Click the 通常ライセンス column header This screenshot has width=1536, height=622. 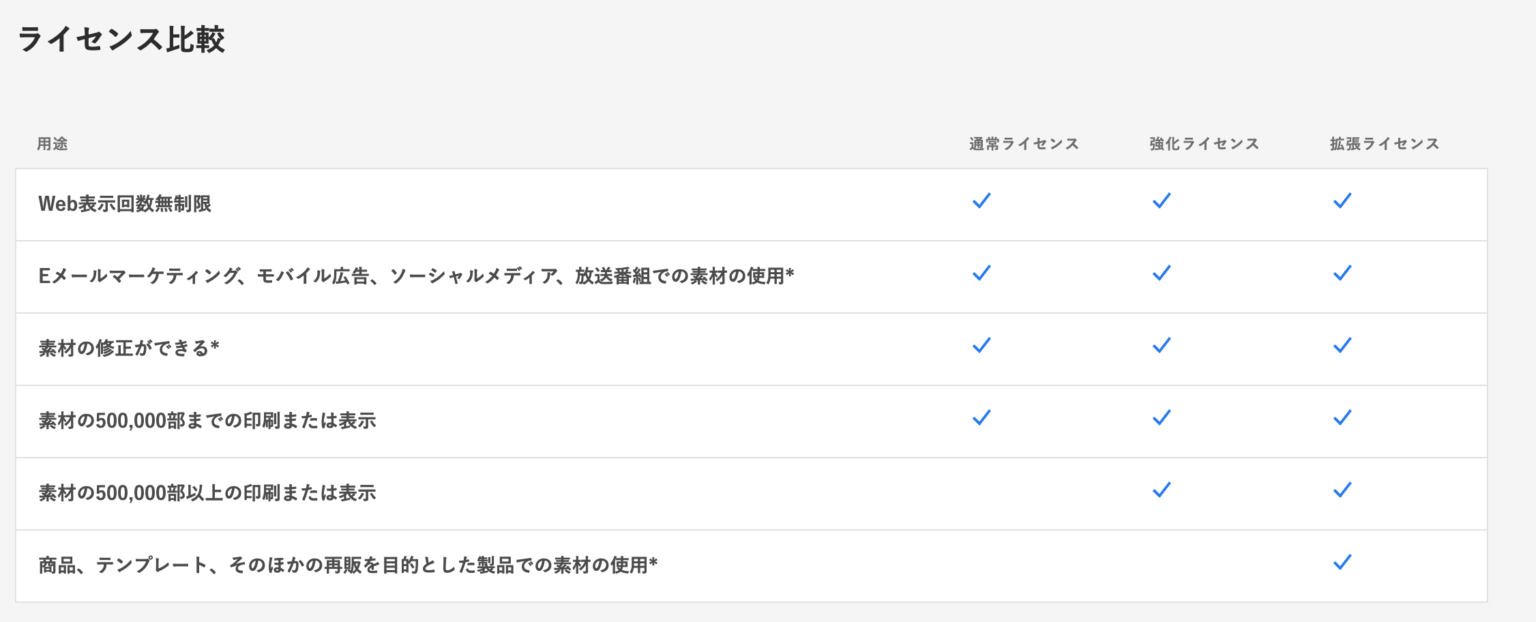pos(1024,144)
